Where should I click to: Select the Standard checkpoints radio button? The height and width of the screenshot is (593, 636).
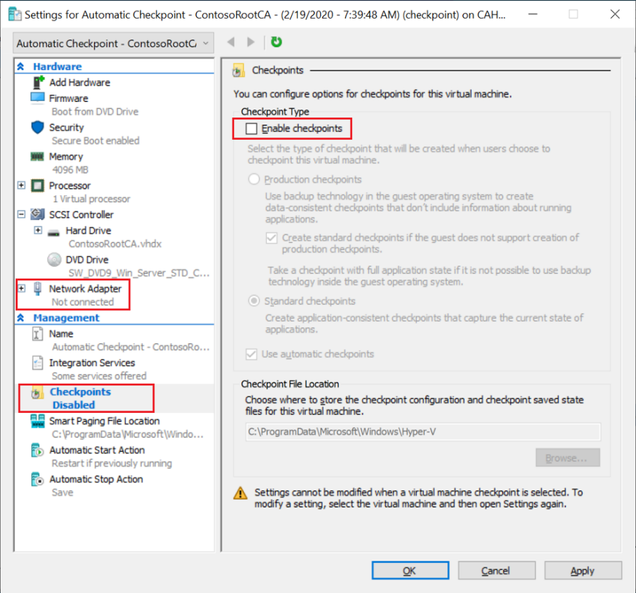[254, 301]
